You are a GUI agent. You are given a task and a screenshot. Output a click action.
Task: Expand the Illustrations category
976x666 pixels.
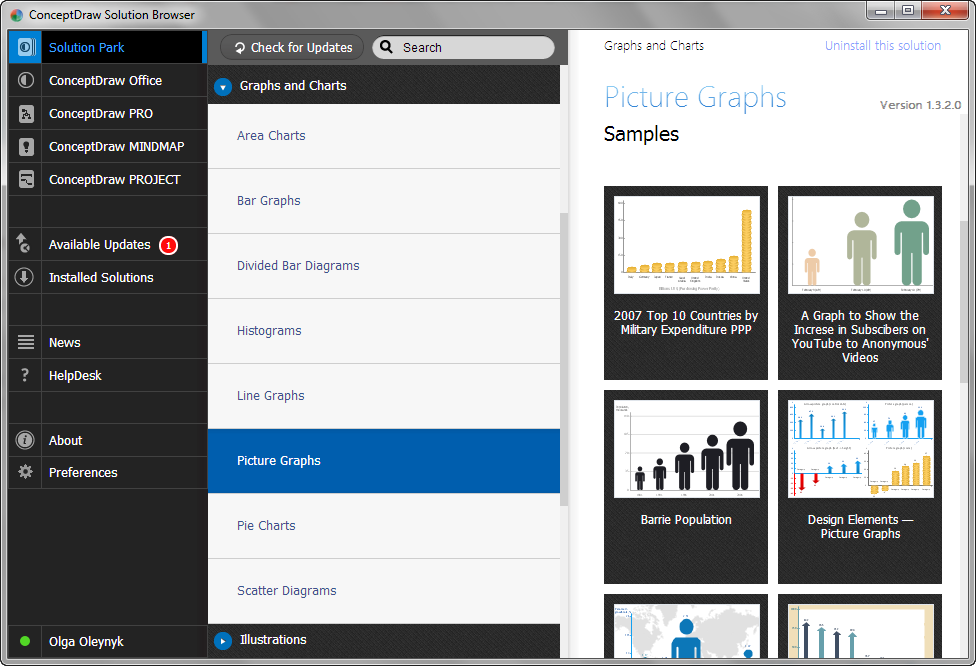pos(223,640)
